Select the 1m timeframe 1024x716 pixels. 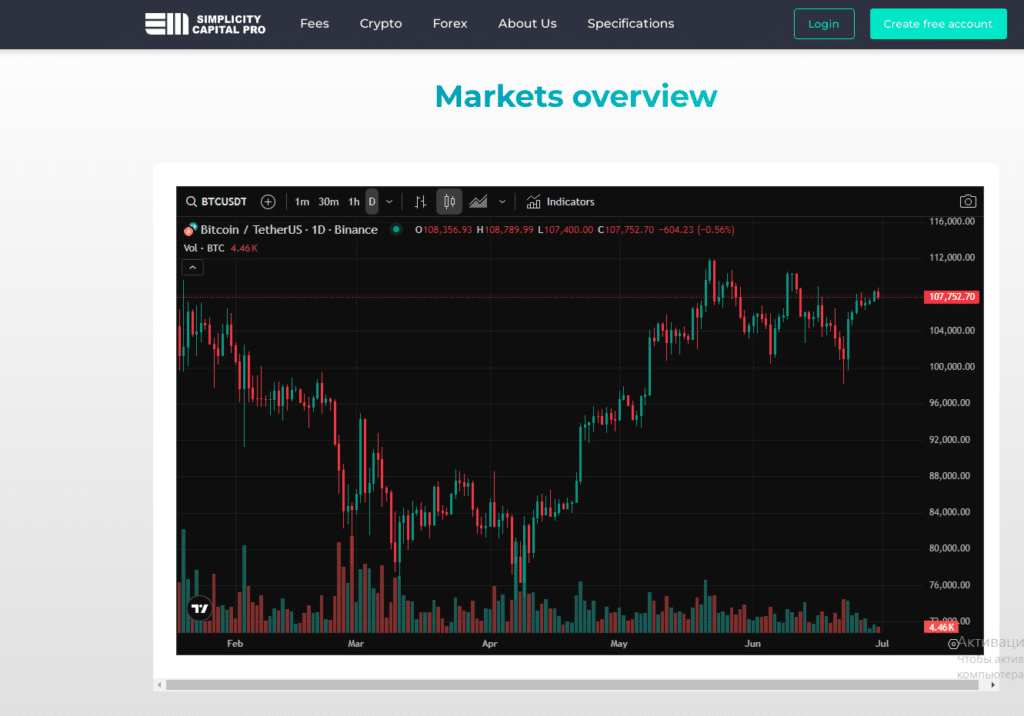click(x=302, y=202)
